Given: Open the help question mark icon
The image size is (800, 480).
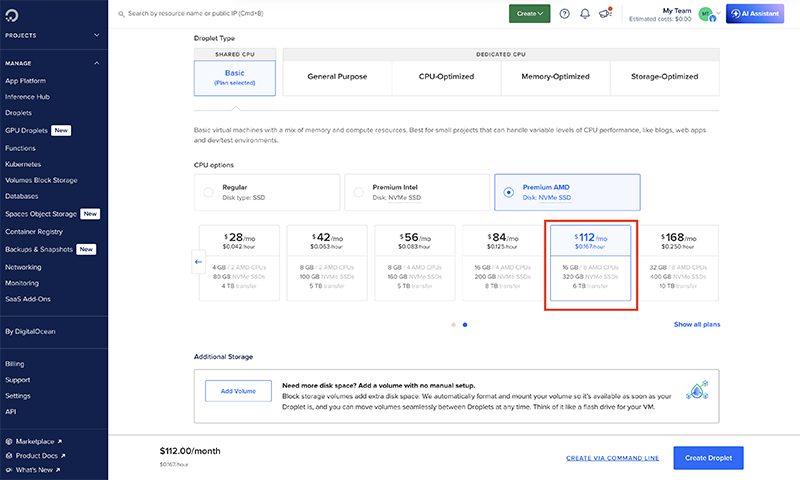Looking at the screenshot, I should 565,14.
